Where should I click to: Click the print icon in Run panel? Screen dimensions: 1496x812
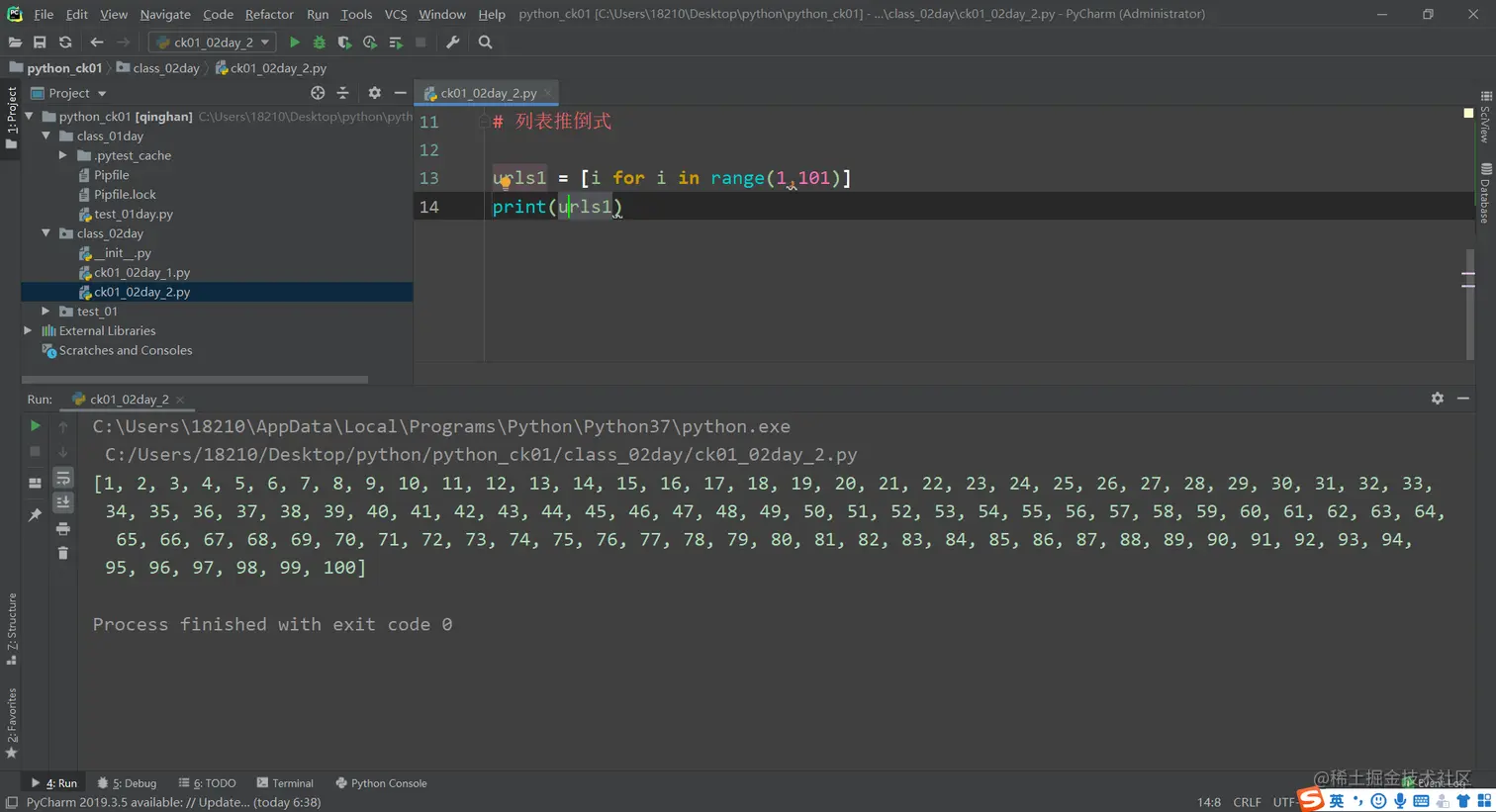pyautogui.click(x=62, y=529)
